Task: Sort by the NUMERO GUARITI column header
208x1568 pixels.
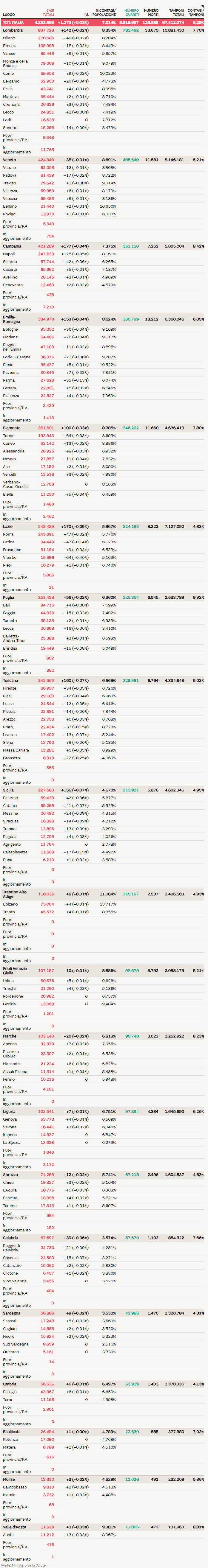Action: (131, 12)
